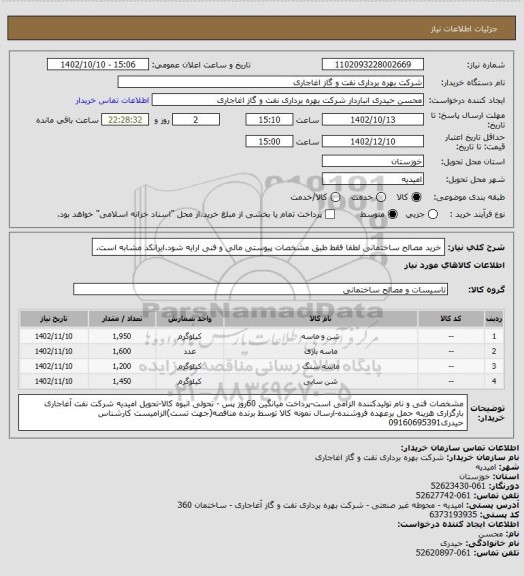The width and height of the screenshot is (524, 576).
Task: Toggle the Islamic treasury bonds payment checkbox
Action: (330, 214)
